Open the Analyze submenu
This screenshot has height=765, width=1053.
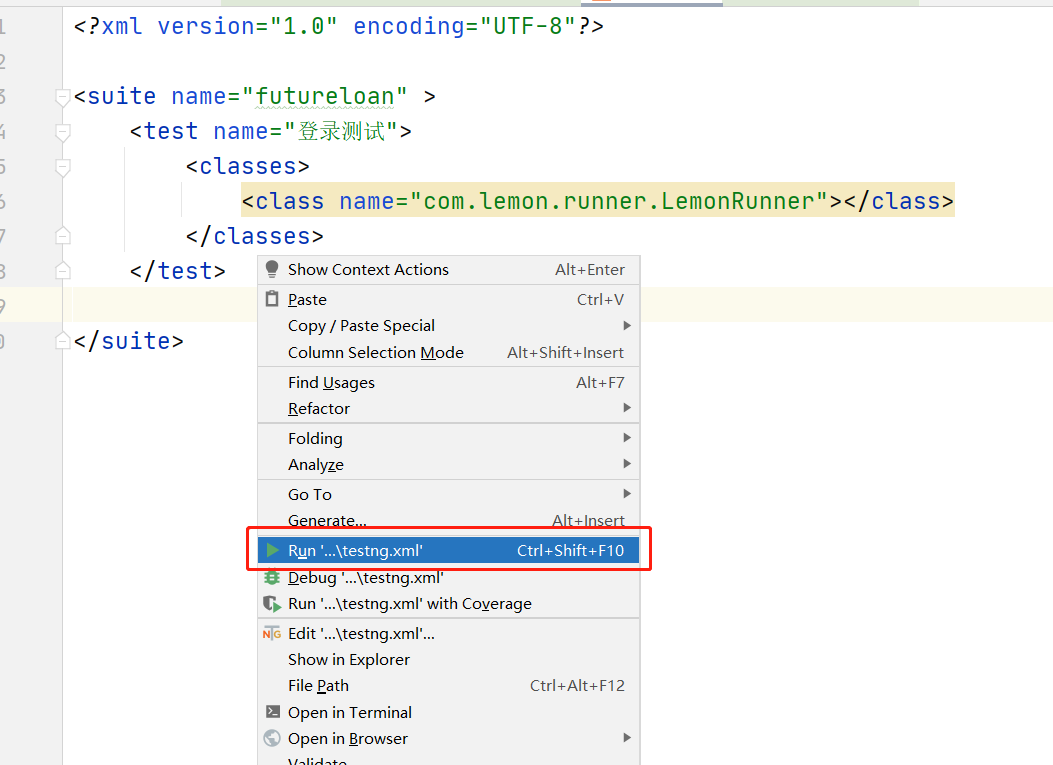pyautogui.click(x=316, y=464)
